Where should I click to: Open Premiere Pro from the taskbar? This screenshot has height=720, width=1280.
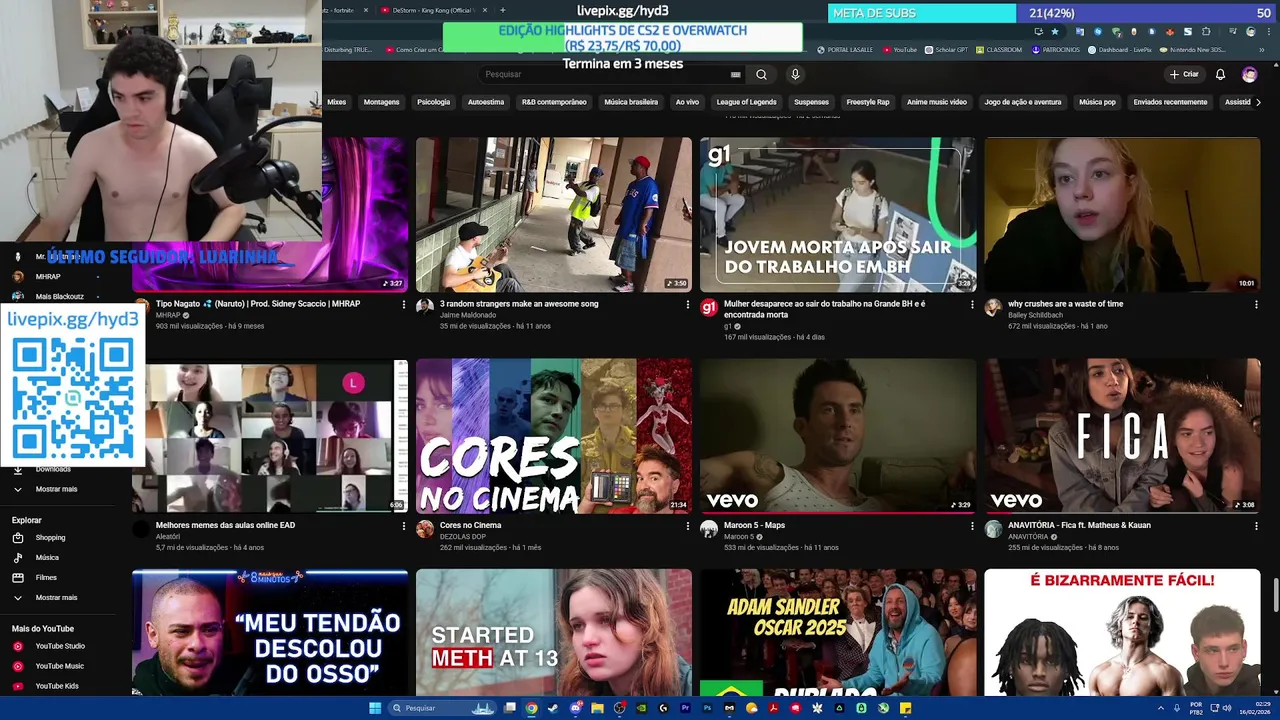(685, 708)
